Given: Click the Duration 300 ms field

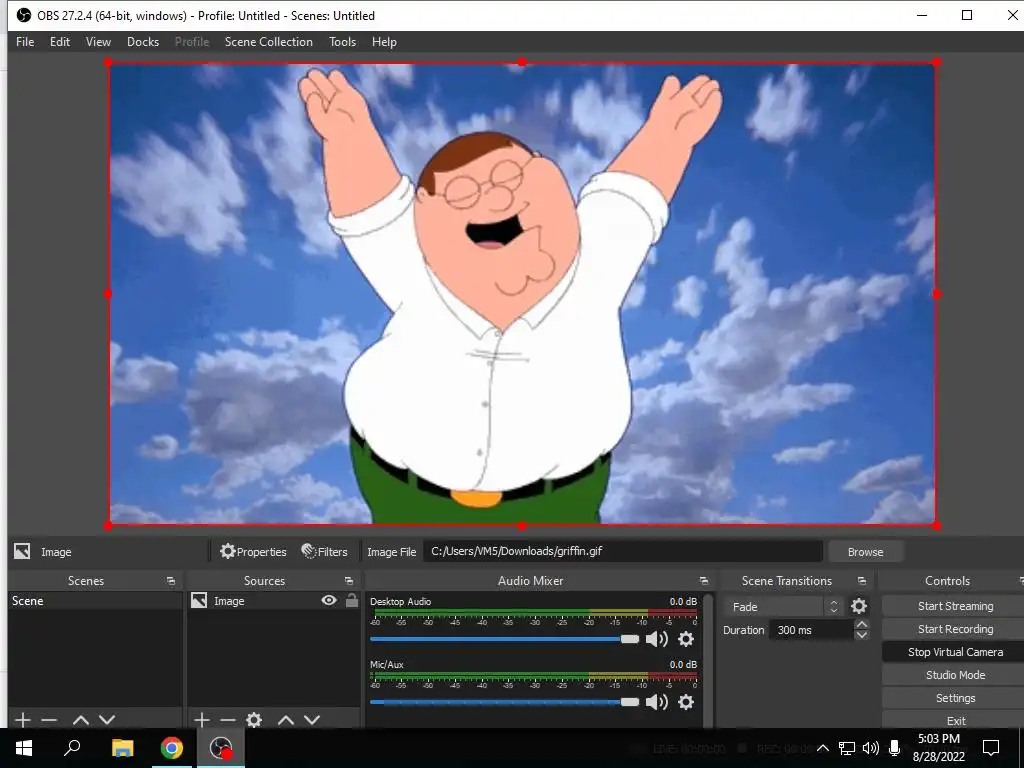Looking at the screenshot, I should [x=812, y=630].
